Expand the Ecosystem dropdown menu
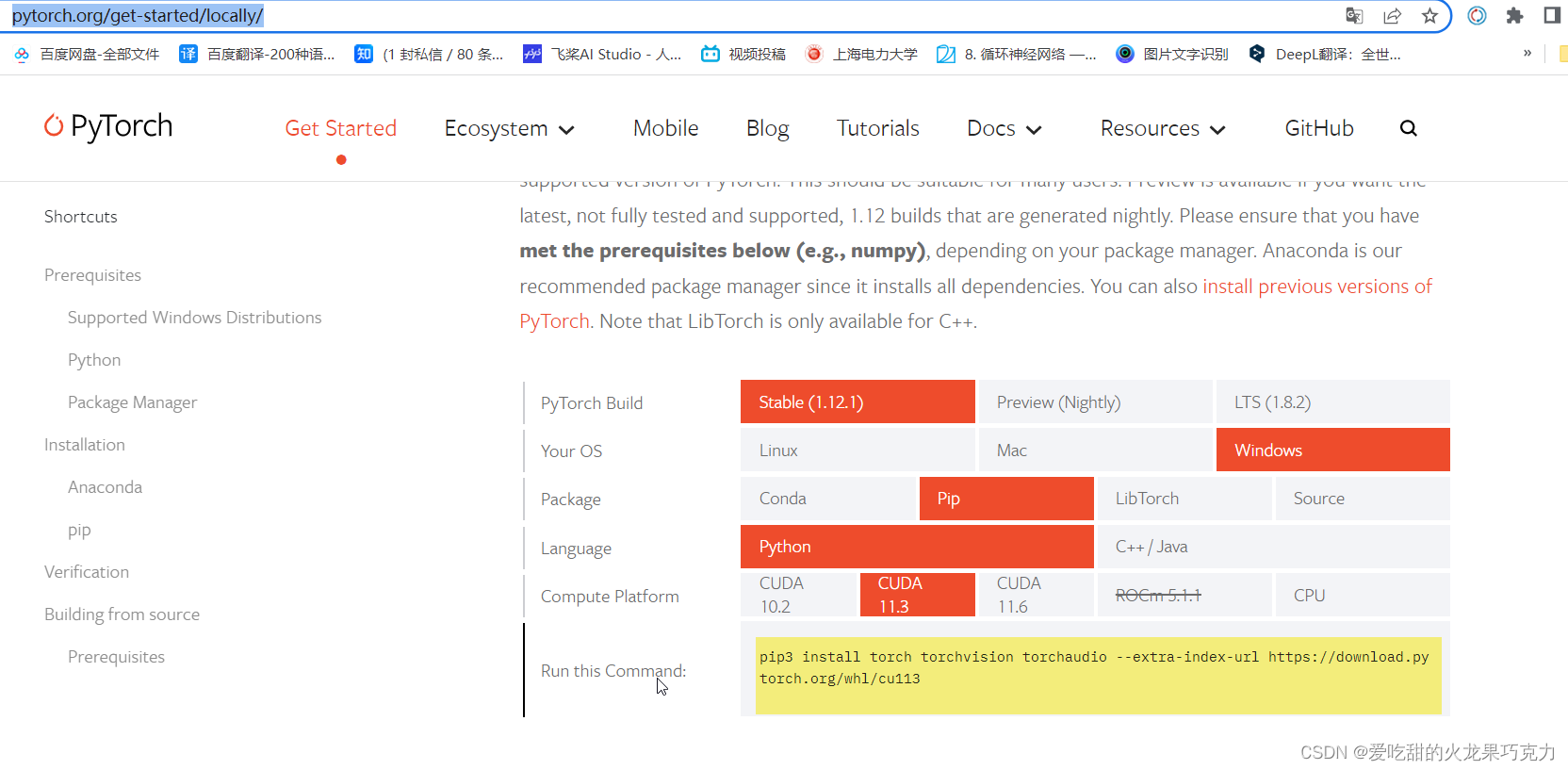The height and width of the screenshot is (770, 1568). [509, 128]
